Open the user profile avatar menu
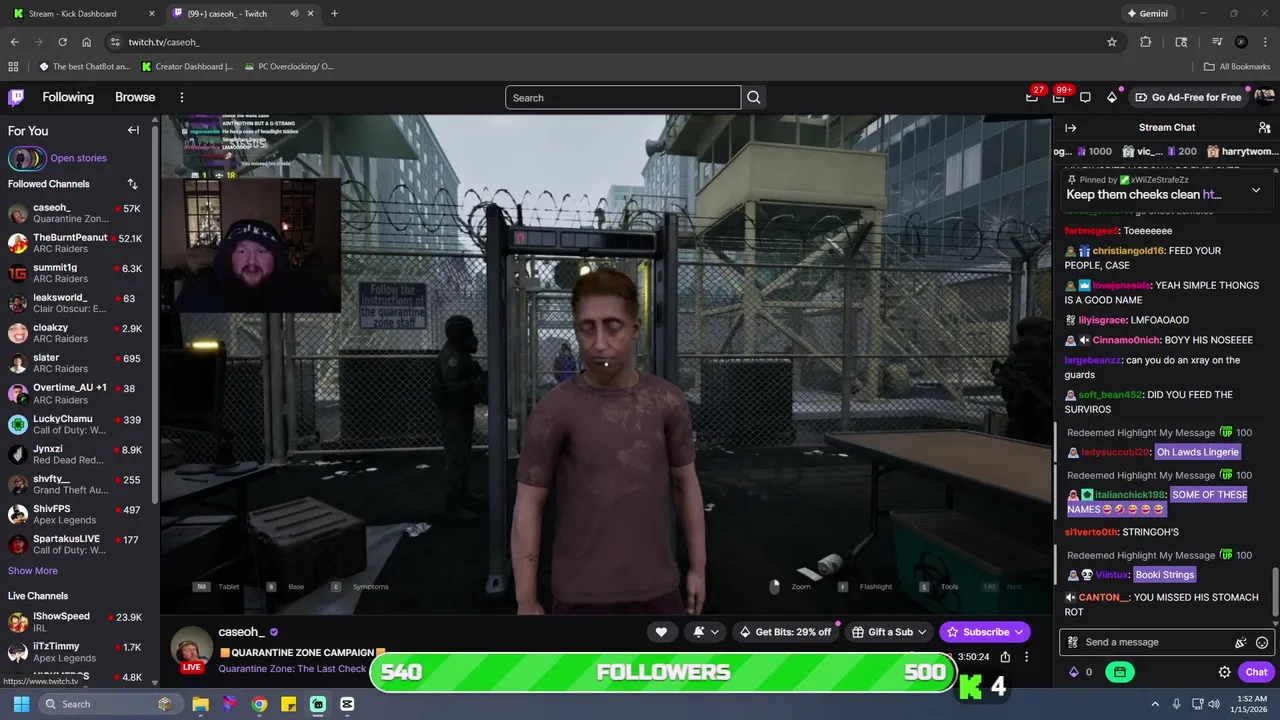This screenshot has width=1280, height=720. point(1264,97)
